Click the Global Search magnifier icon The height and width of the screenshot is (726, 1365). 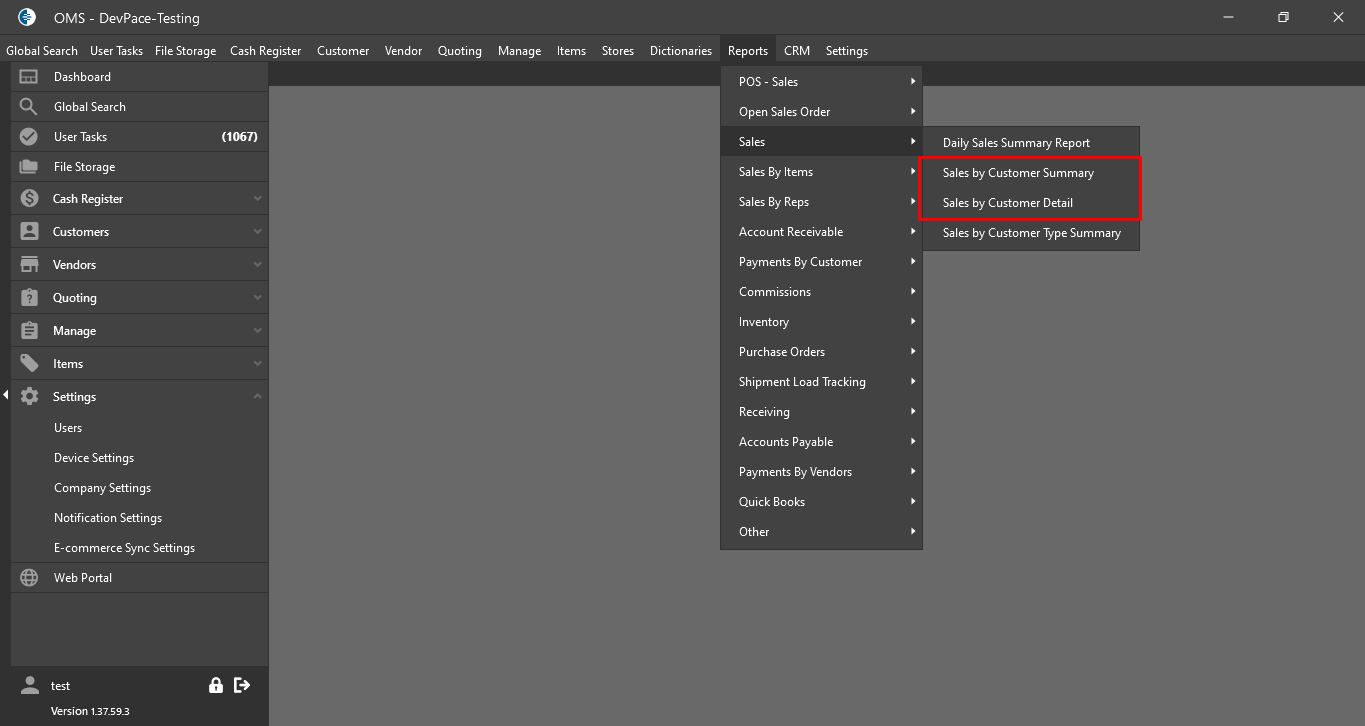(x=29, y=107)
